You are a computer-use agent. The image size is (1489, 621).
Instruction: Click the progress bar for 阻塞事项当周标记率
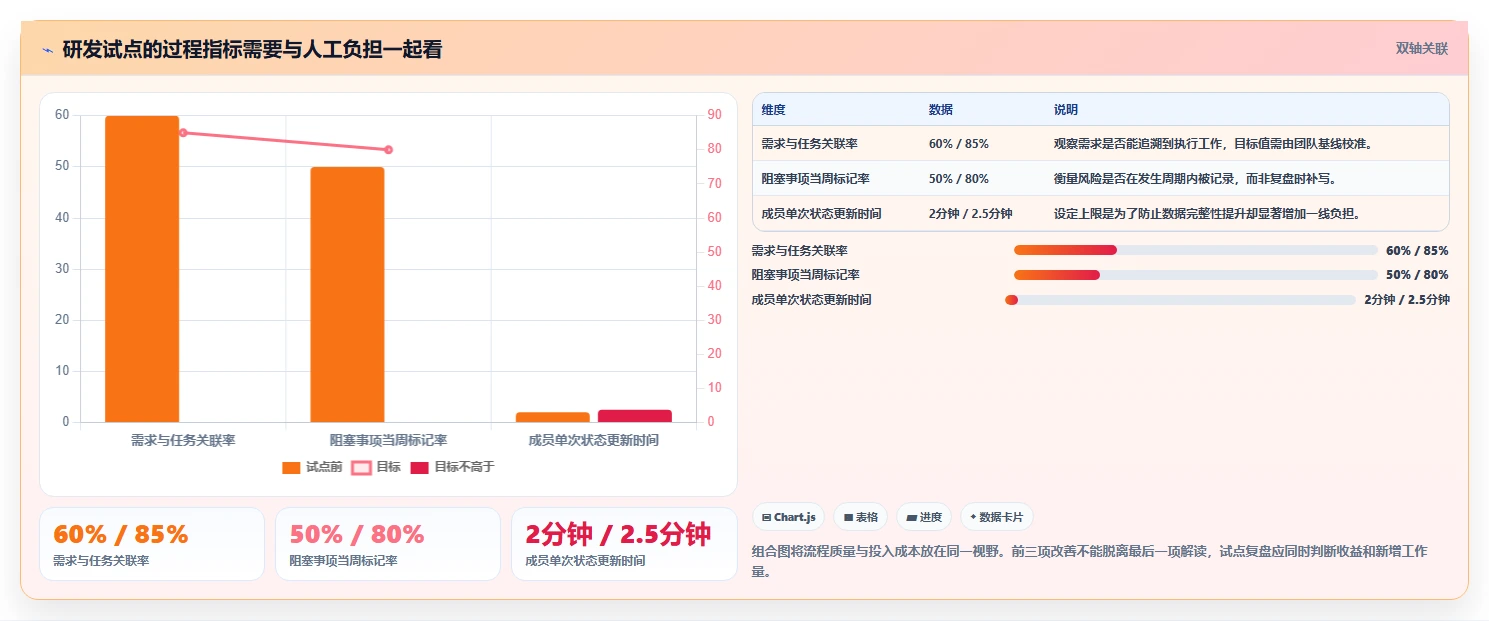(1196, 275)
